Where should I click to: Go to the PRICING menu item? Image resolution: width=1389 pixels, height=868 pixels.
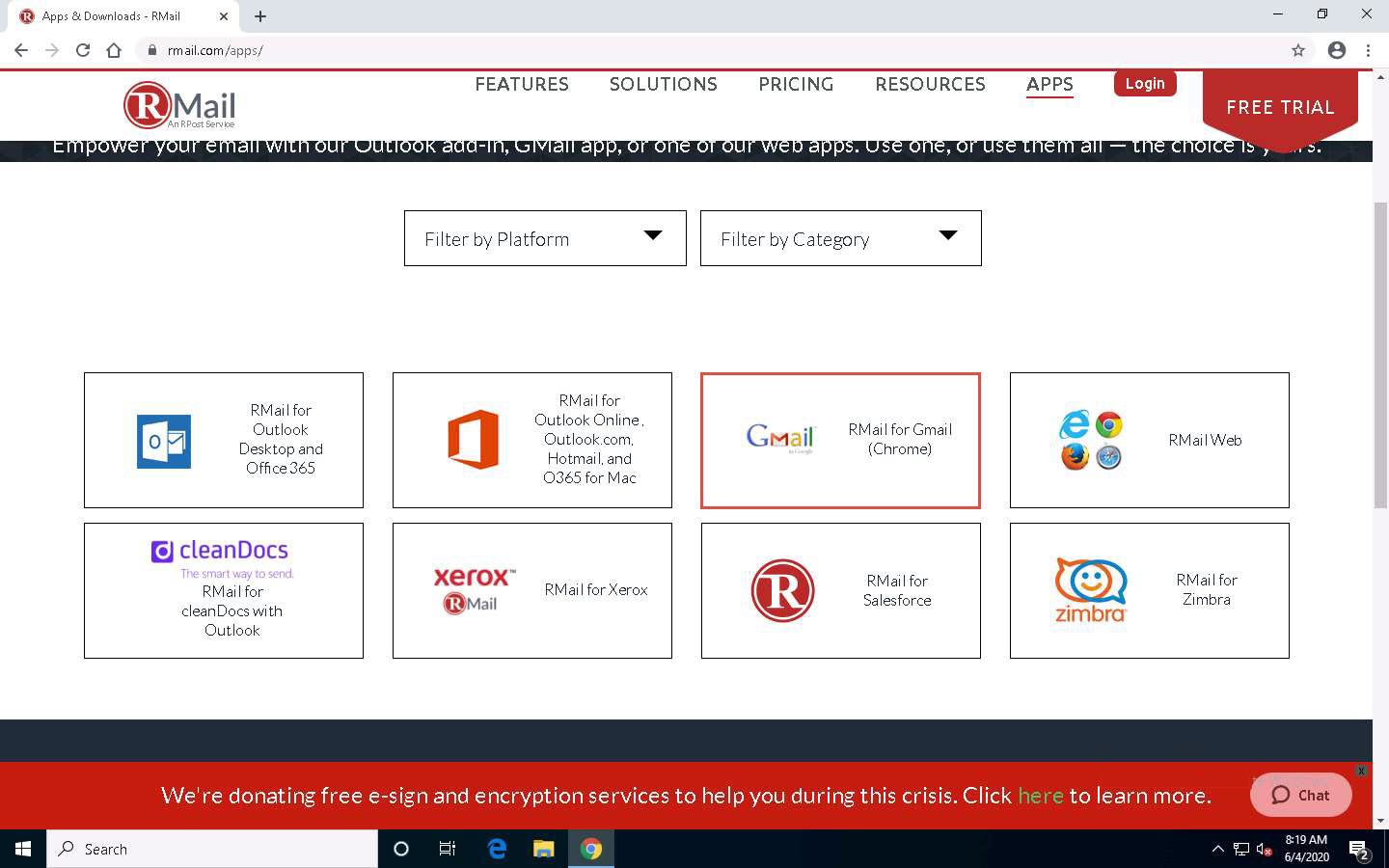tap(796, 85)
